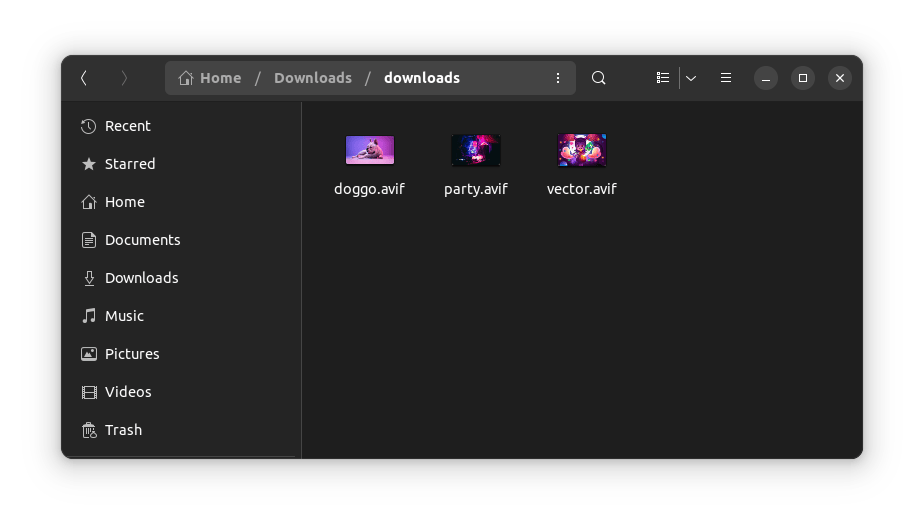Open Documents folder in sidebar
Screen dimensions: 924x526
pyautogui.click(x=142, y=240)
